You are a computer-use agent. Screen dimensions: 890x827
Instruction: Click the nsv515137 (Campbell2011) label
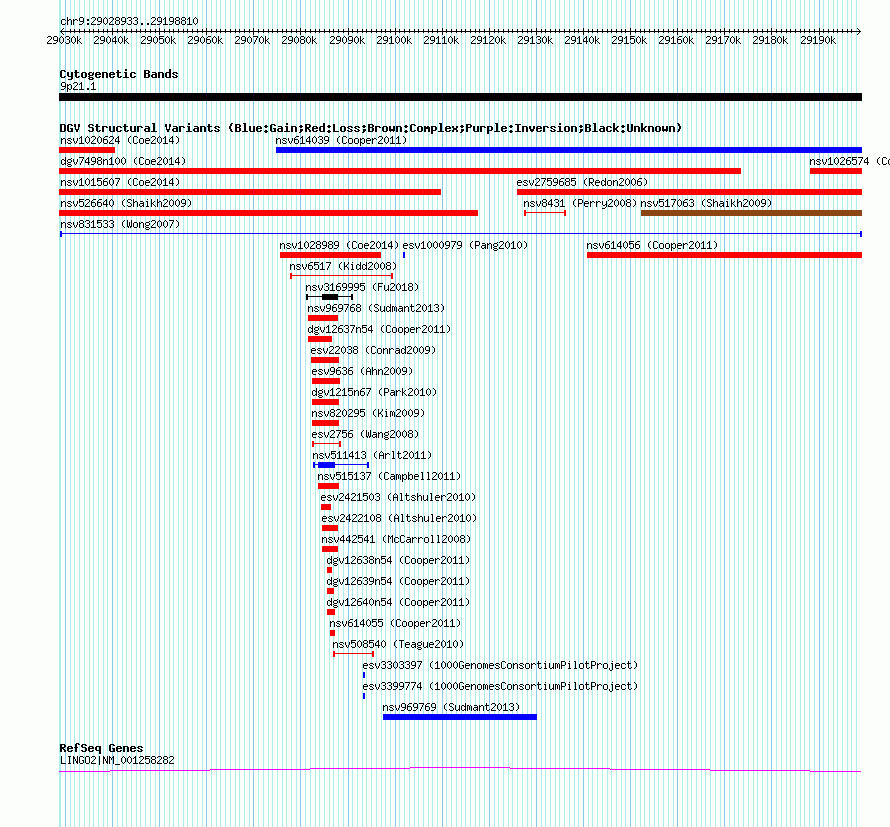389,476
